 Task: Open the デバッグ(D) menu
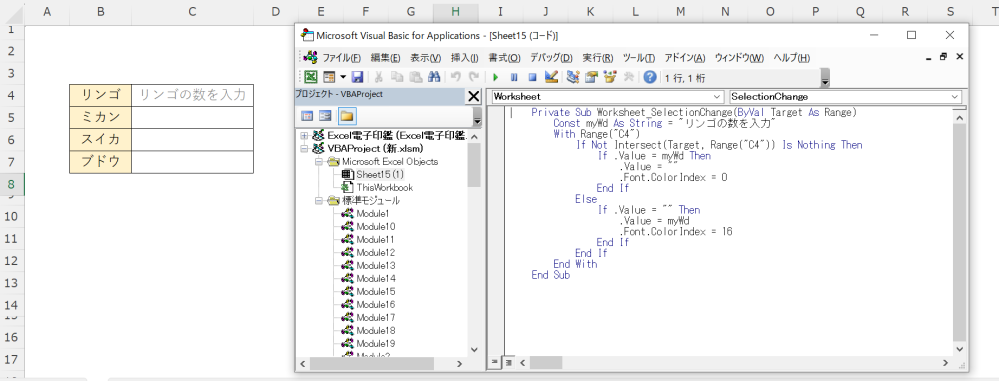(x=551, y=58)
